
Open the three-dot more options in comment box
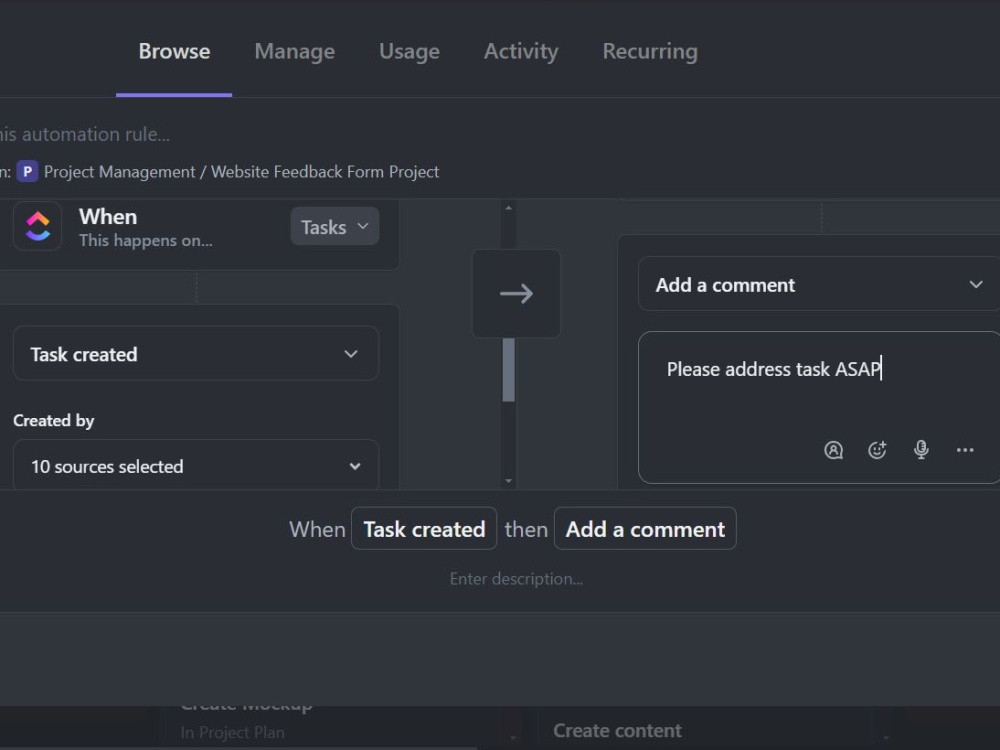[x=965, y=450]
